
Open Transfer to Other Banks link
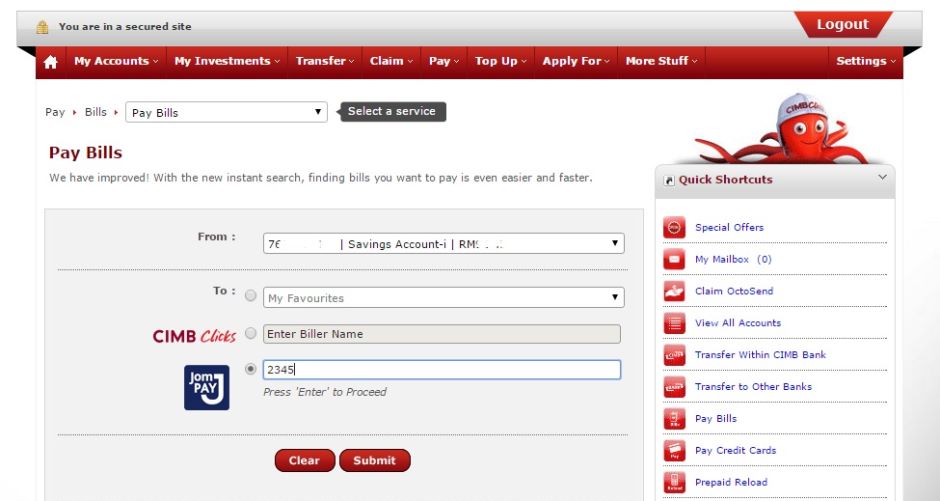(754, 387)
